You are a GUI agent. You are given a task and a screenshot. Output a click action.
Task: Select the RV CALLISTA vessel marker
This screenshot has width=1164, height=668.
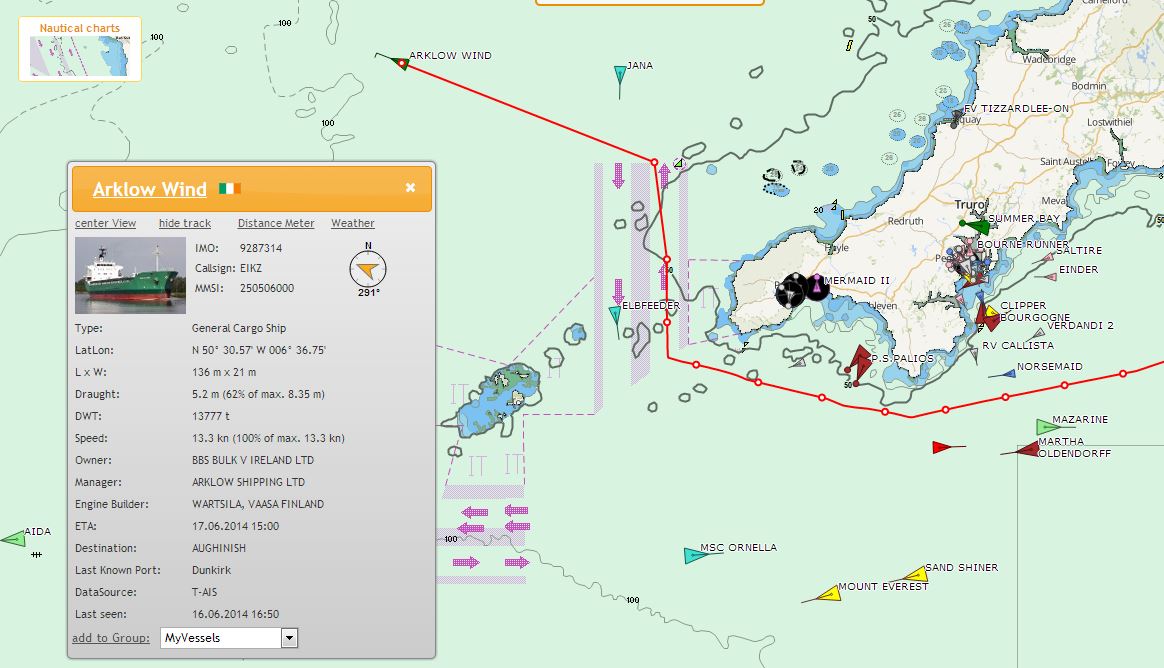click(x=974, y=354)
